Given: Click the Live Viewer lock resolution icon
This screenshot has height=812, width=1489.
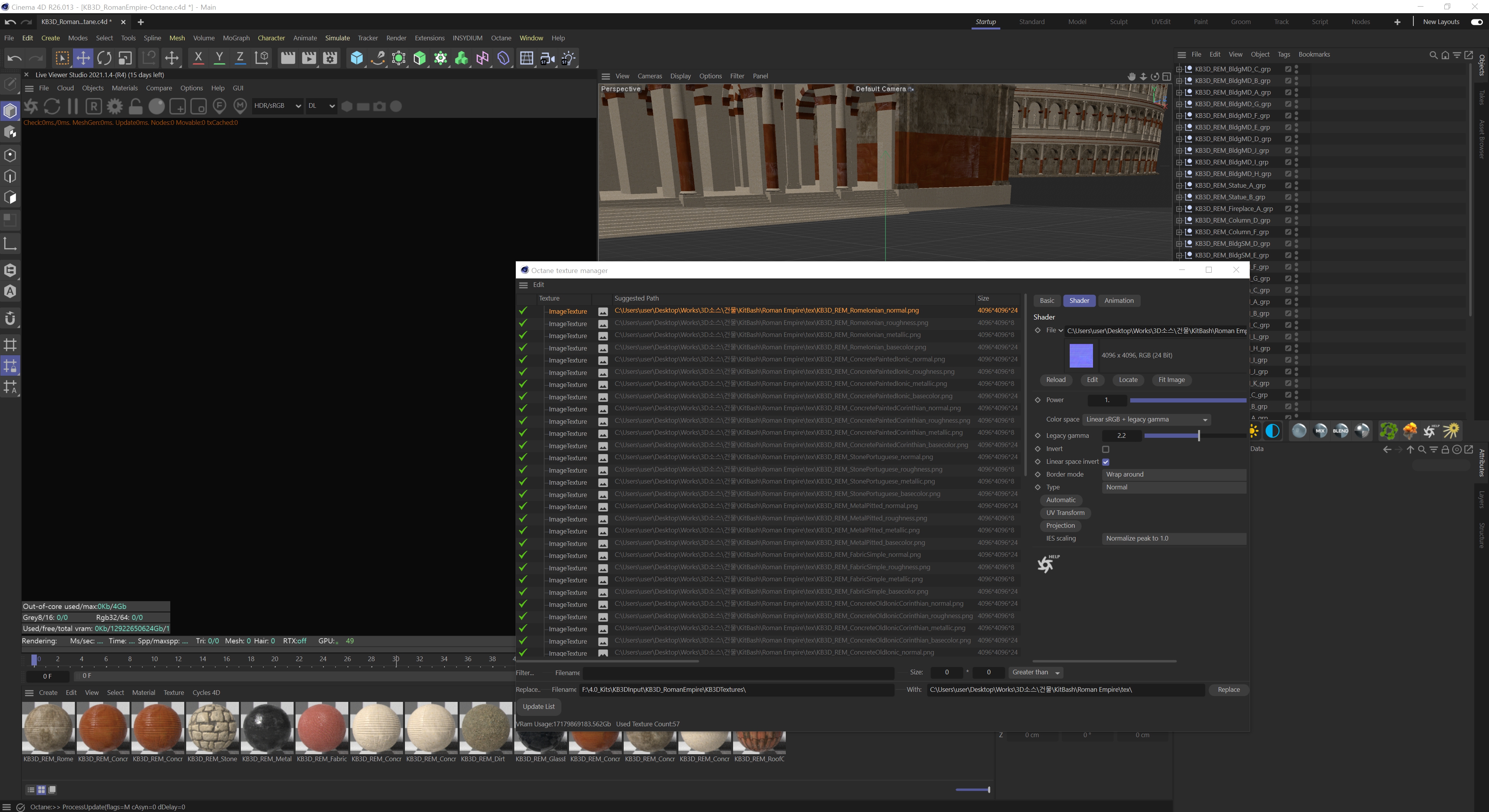Looking at the screenshot, I should point(135,106).
